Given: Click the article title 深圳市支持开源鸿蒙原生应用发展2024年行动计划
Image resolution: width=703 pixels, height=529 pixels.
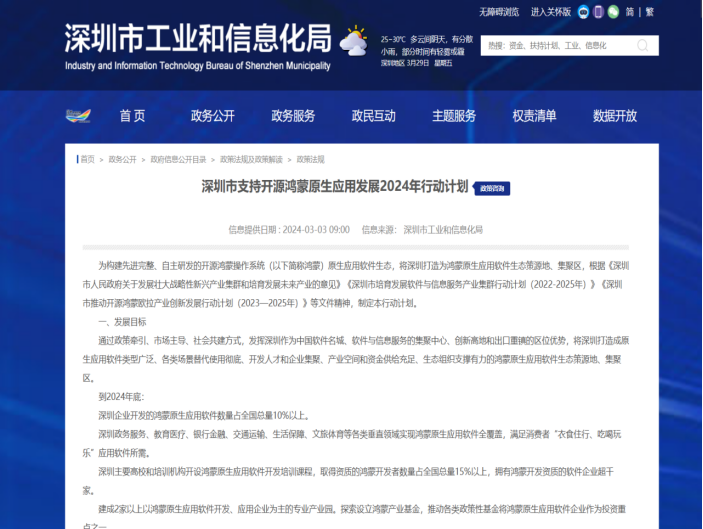Looking at the screenshot, I should point(334,186).
